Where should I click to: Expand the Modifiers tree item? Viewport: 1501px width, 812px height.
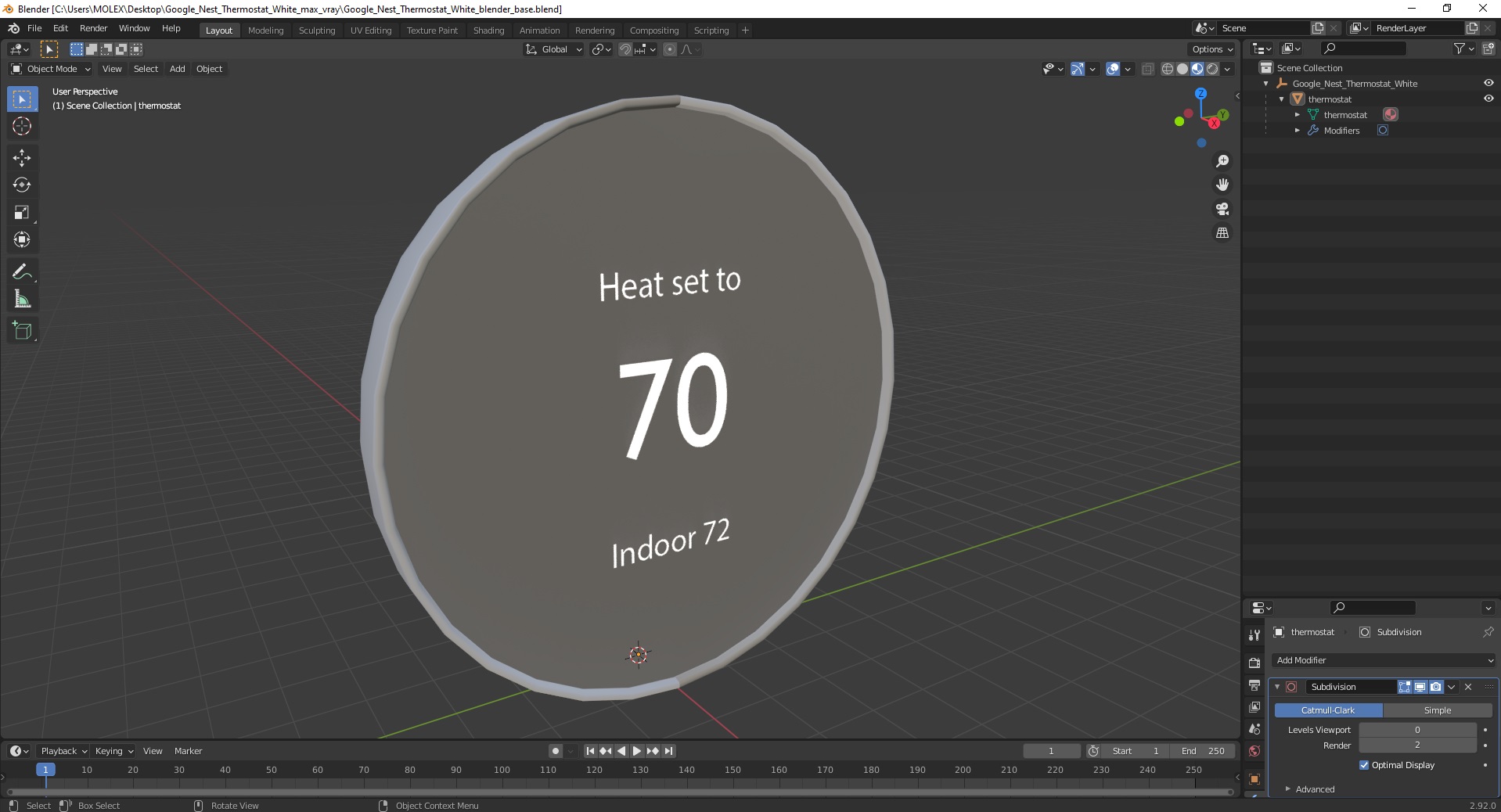click(x=1297, y=131)
